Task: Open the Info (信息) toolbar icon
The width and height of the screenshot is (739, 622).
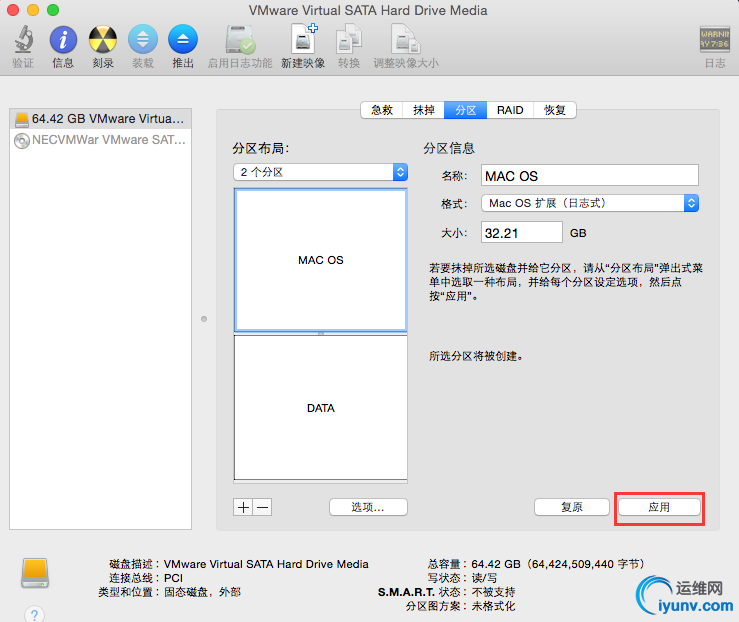Action: point(63,39)
